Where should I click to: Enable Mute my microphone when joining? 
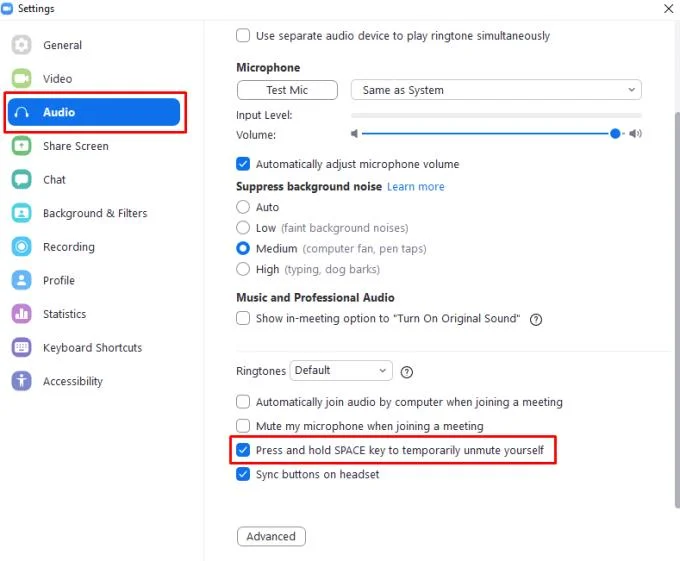point(243,426)
